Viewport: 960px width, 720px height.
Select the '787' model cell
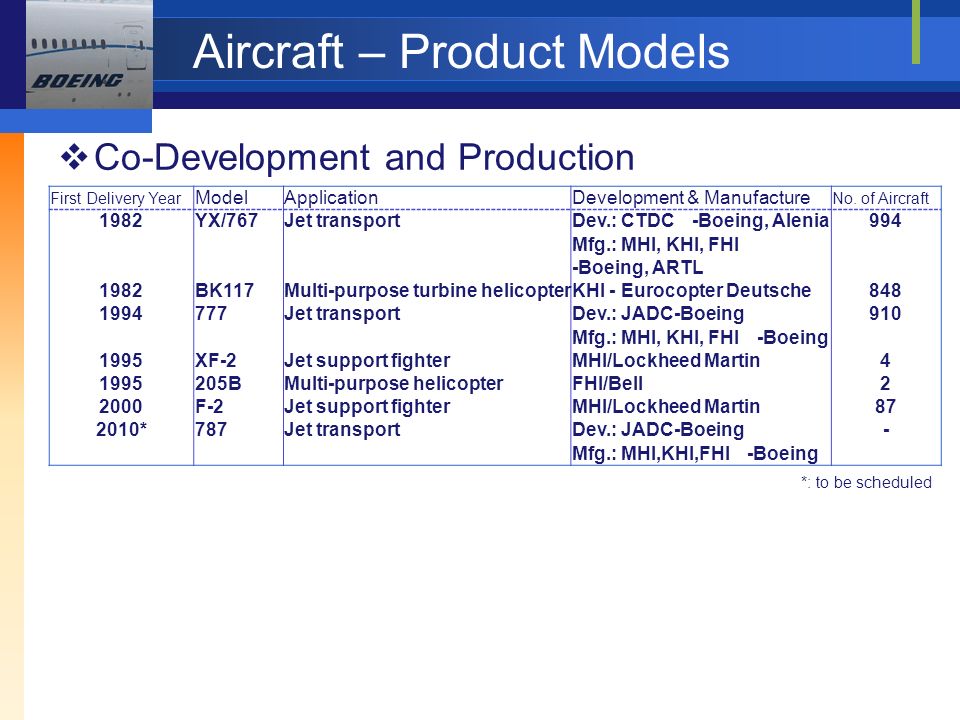pyautogui.click(x=211, y=430)
